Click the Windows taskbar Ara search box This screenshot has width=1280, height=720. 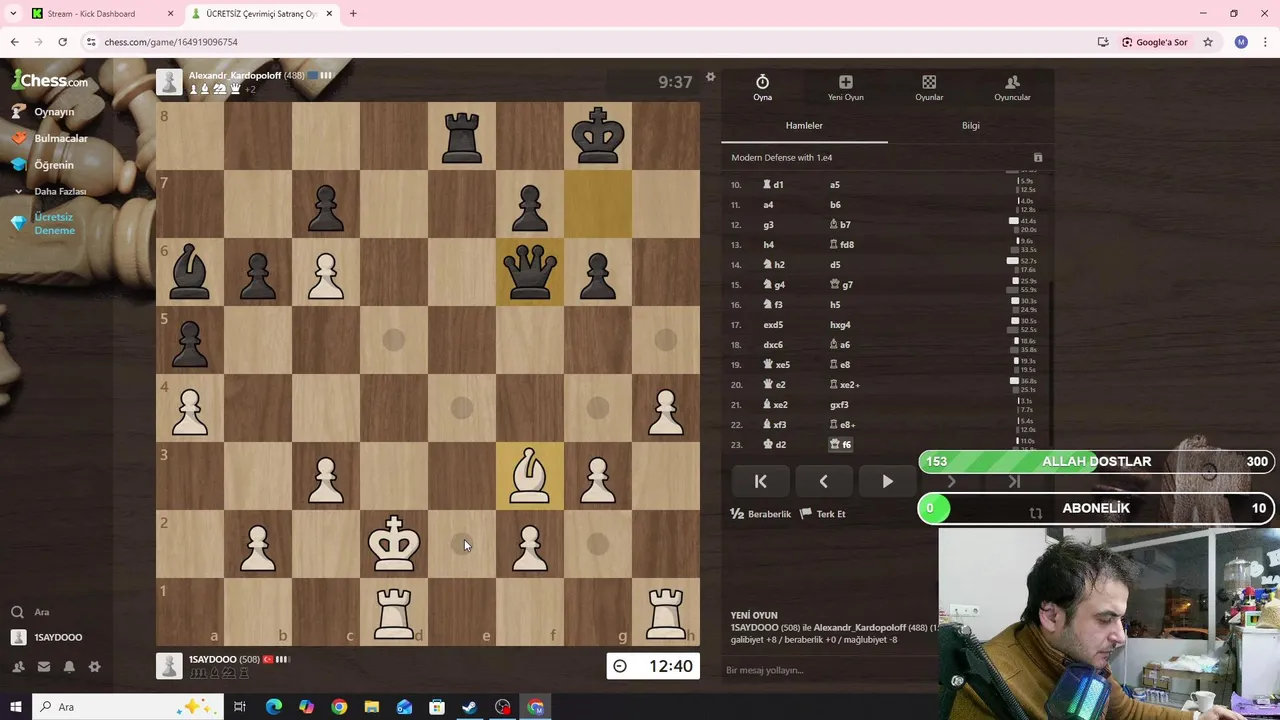click(x=128, y=707)
